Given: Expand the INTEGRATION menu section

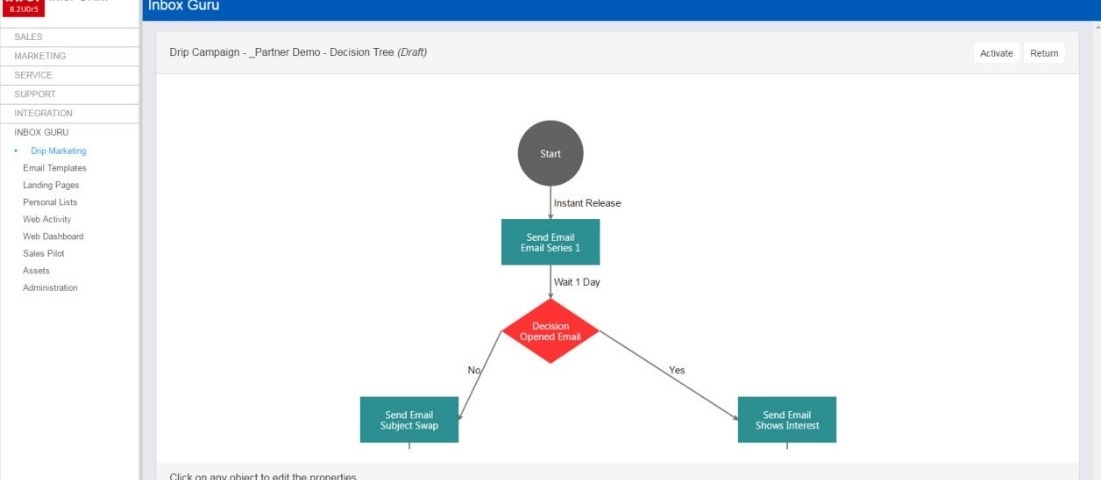Looking at the screenshot, I should pos(70,113).
